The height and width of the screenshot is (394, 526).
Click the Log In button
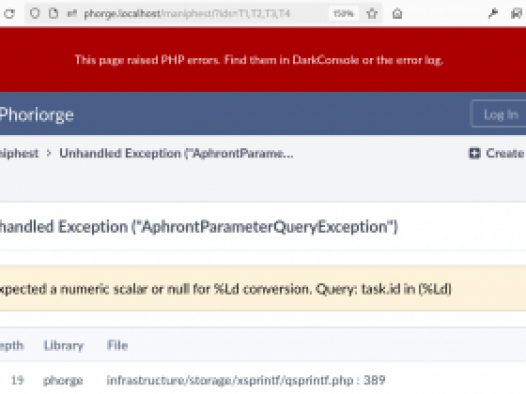(x=499, y=114)
